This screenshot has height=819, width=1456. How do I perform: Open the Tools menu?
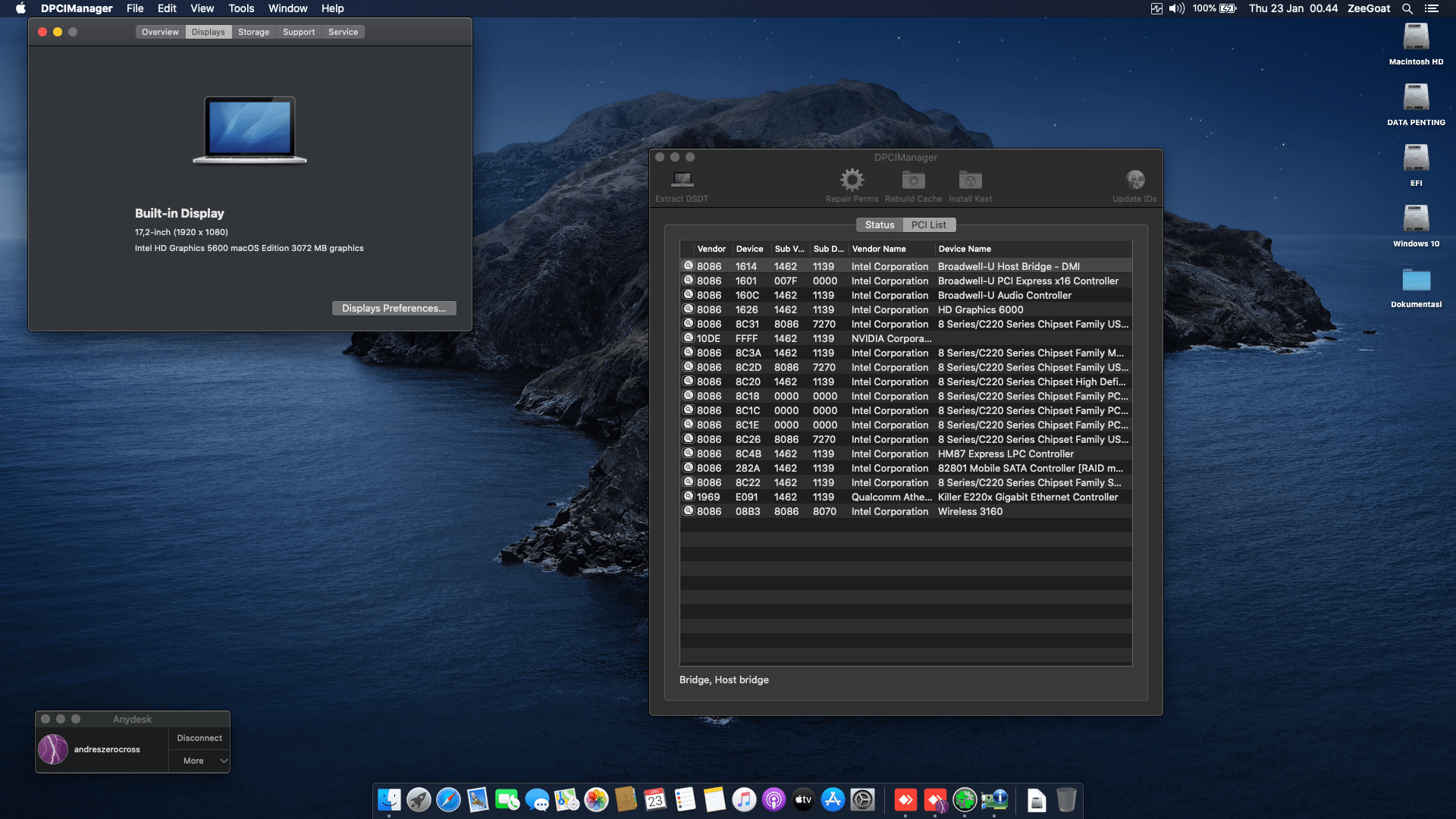[241, 8]
